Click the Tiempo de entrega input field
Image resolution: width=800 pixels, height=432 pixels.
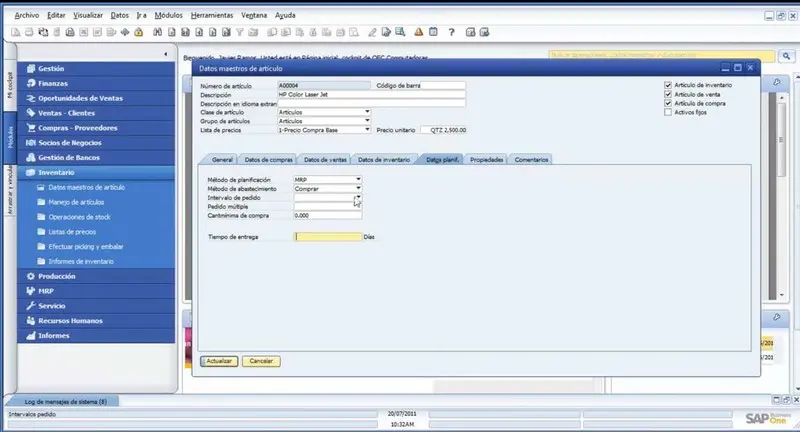327,237
